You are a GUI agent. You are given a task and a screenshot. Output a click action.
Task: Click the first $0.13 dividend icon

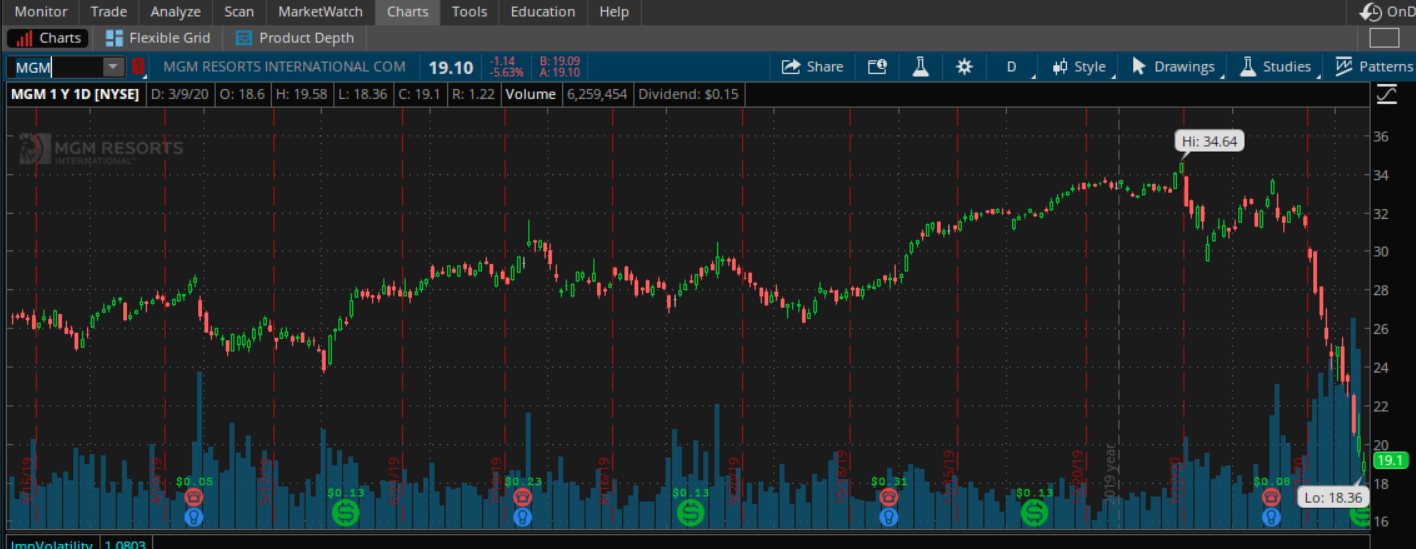(x=346, y=513)
